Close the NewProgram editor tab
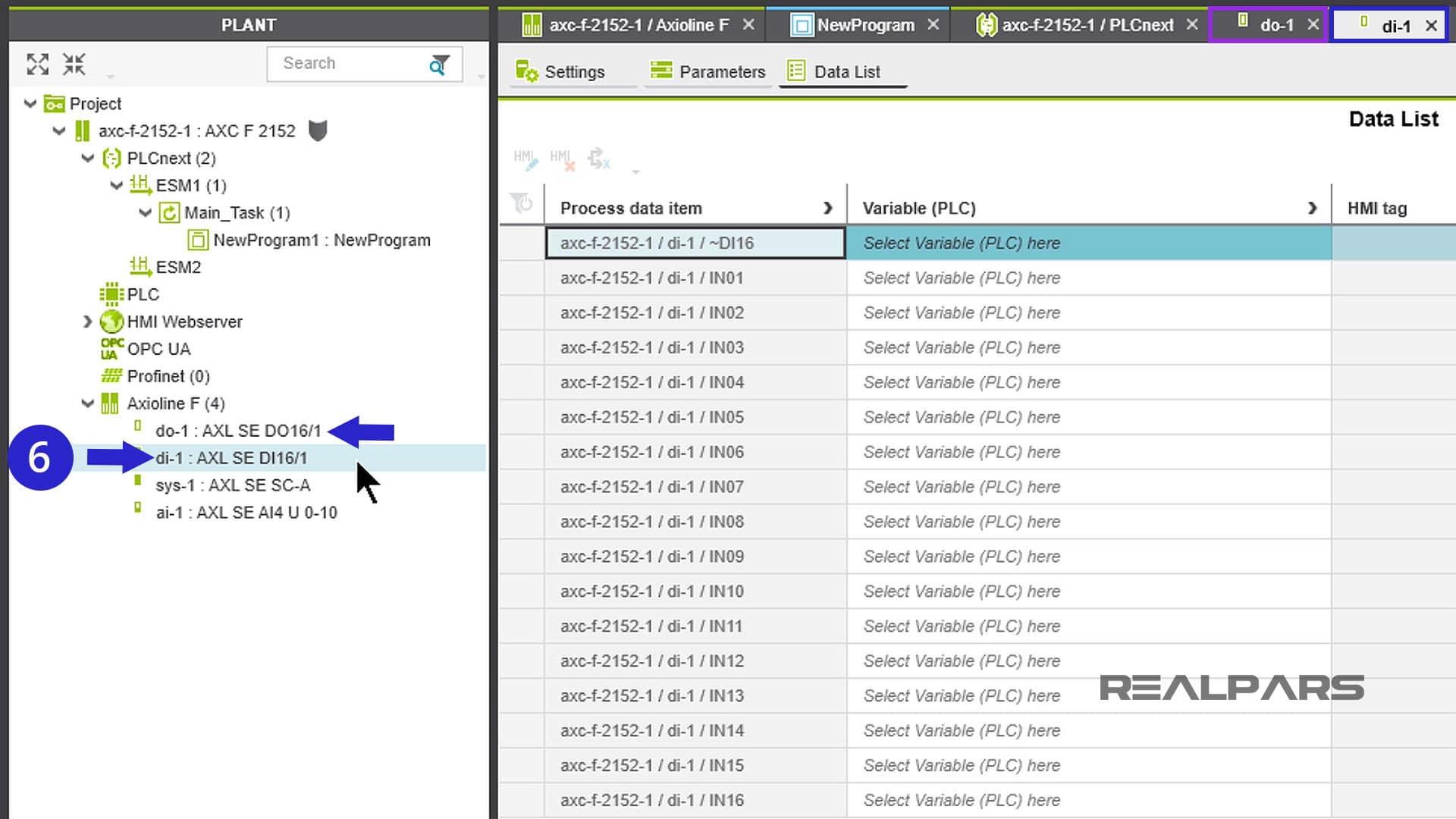Screen dimensions: 1456x819 [934, 25]
